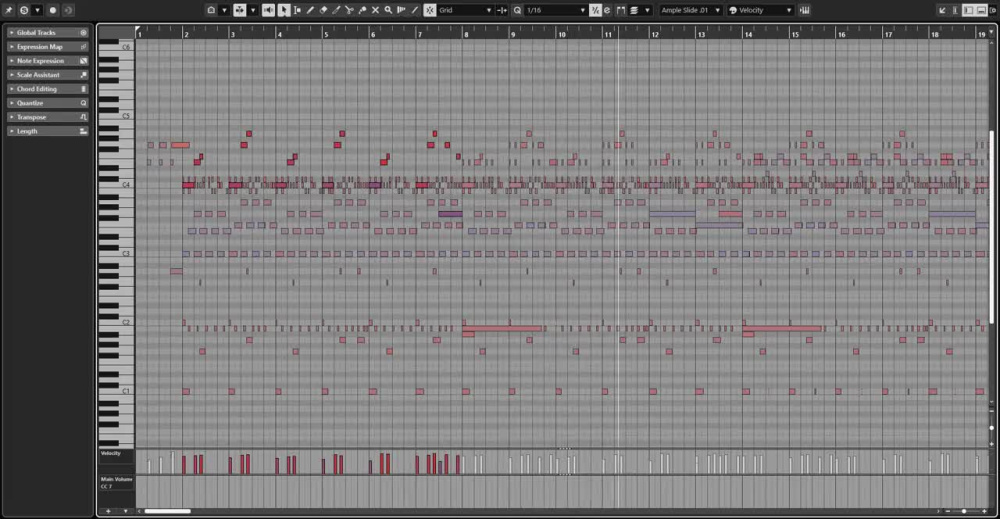Select the Erase tool
1000x519 pixels.
pos(323,10)
